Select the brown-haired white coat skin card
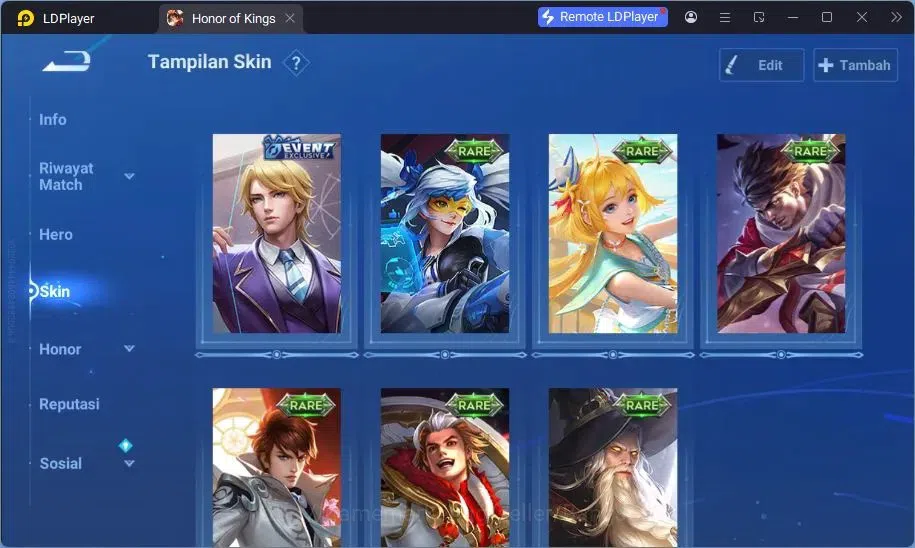The width and height of the screenshot is (915, 548). (277, 467)
